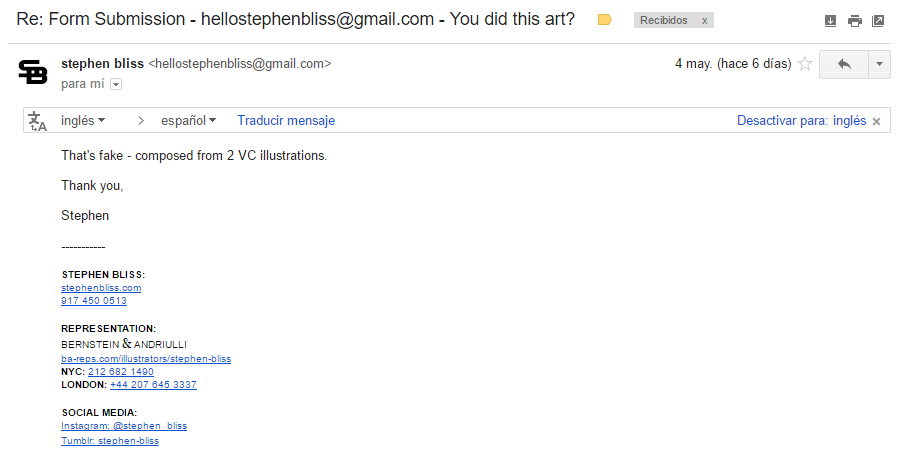
Task: Remove the Recibidos label with its x
Action: 704,21
